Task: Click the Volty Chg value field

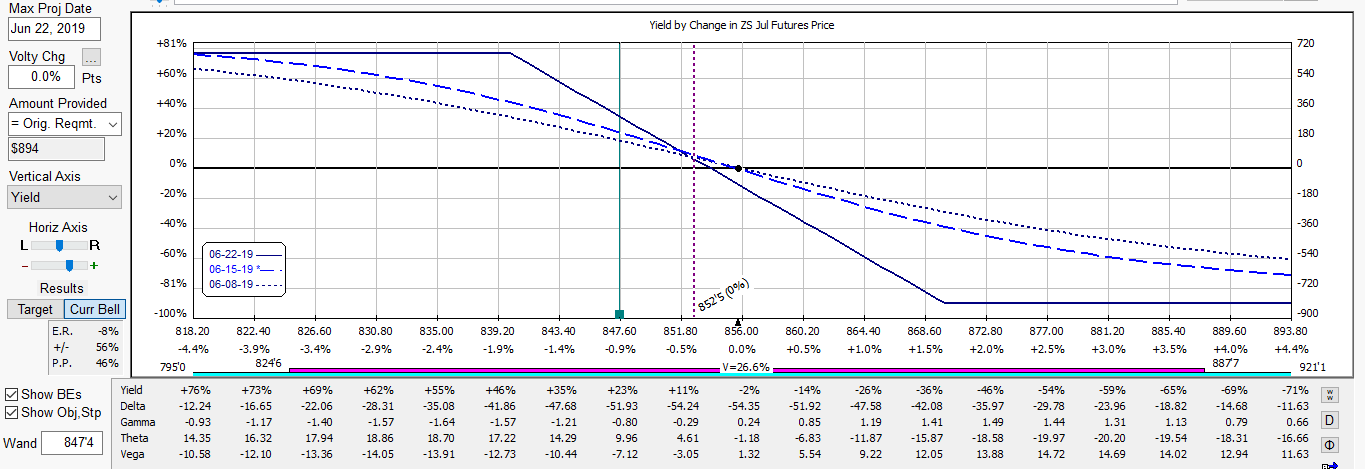Action: pyautogui.click(x=42, y=76)
